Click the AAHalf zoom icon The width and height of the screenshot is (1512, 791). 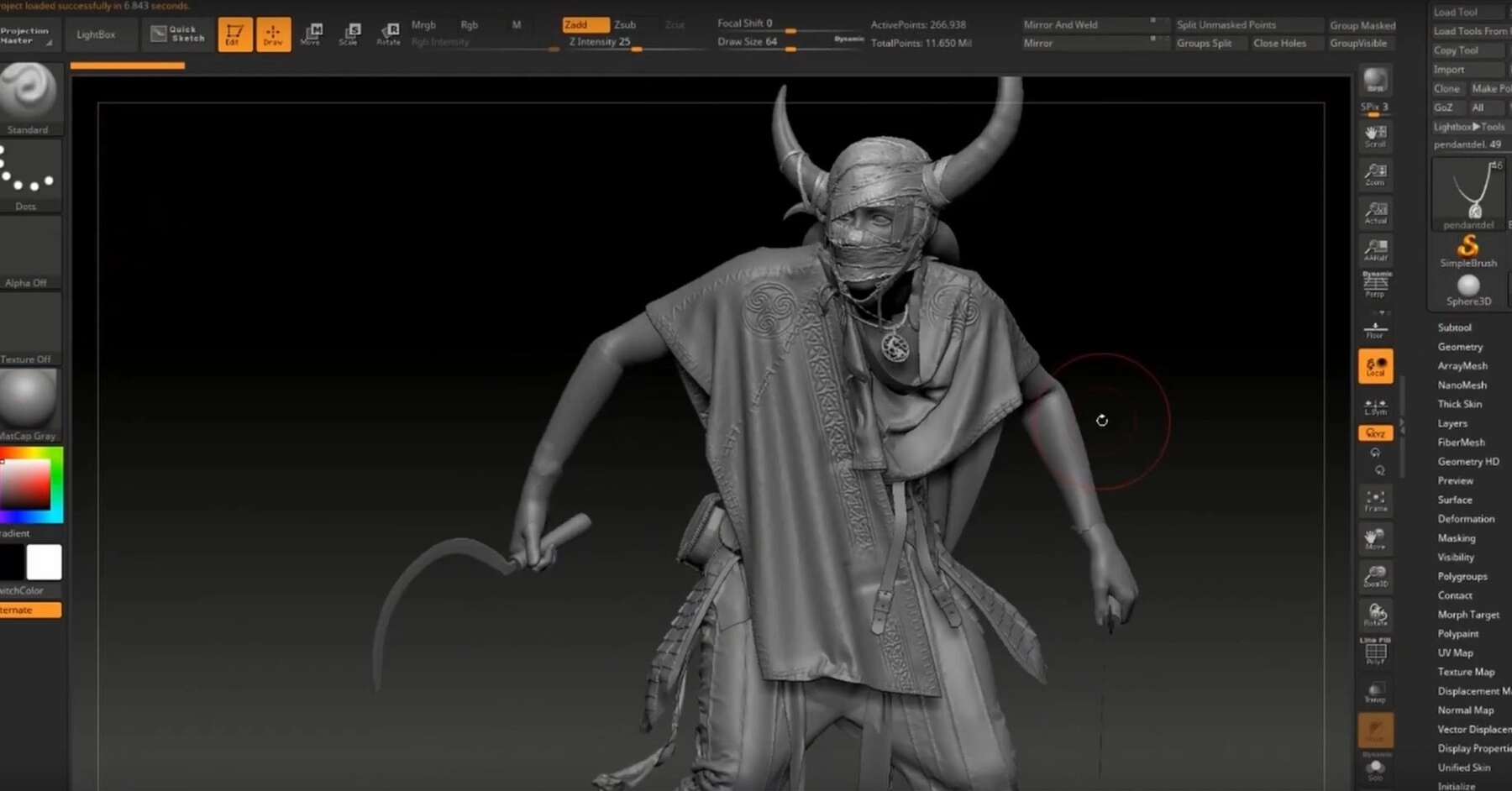[x=1375, y=249]
